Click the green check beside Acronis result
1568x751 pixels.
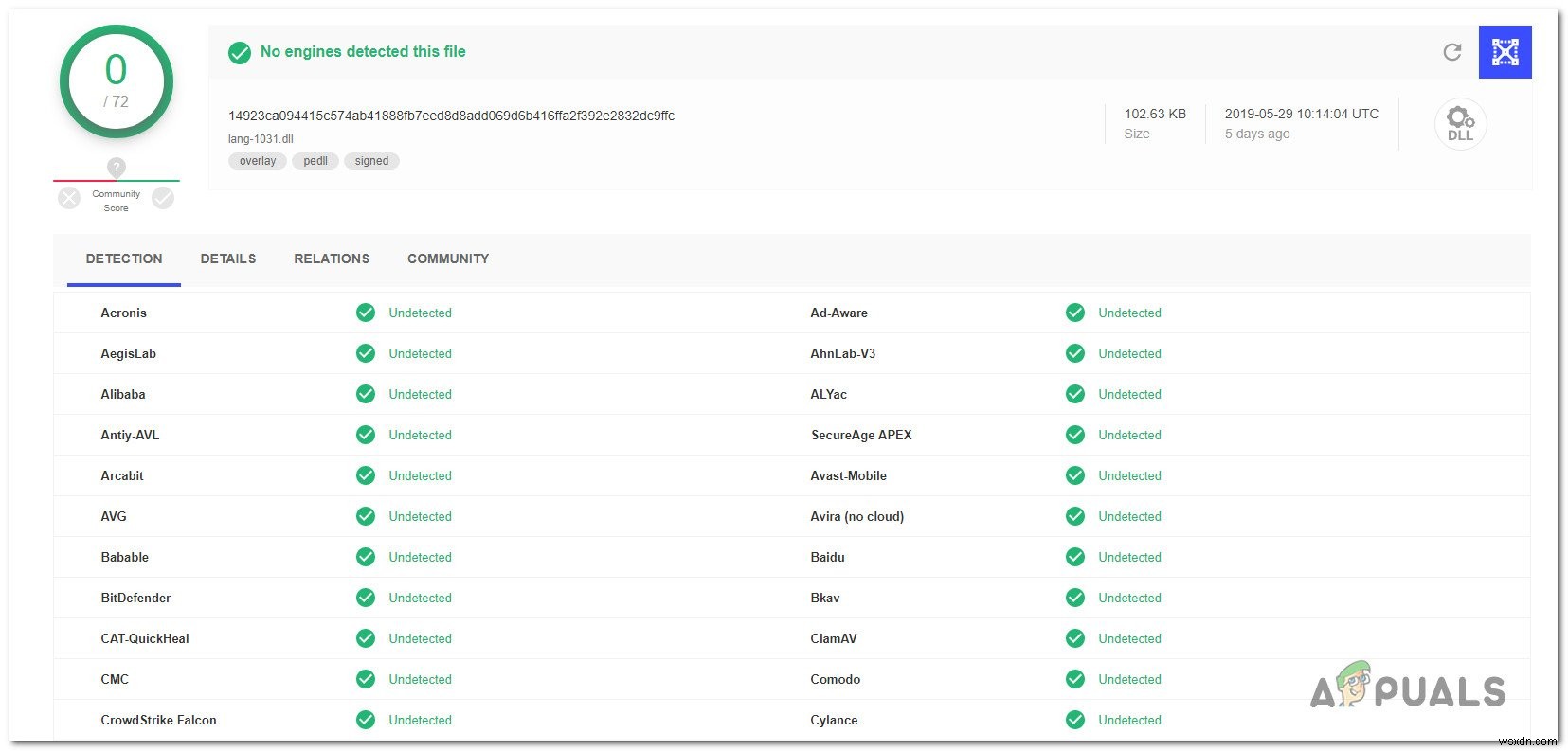pyautogui.click(x=366, y=313)
